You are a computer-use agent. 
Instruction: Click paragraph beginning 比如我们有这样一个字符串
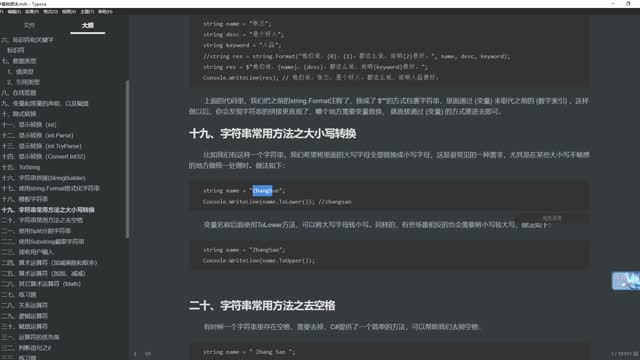pyautogui.click(x=389, y=160)
